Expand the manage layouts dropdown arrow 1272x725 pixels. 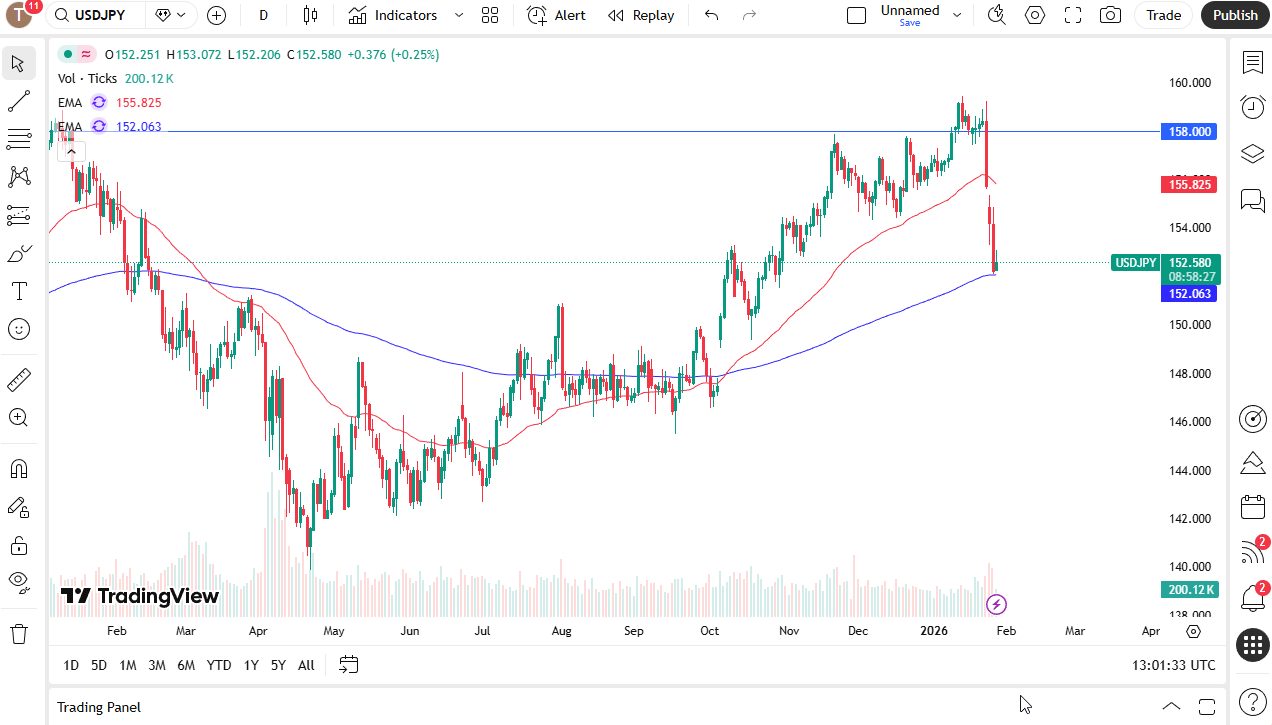tap(957, 15)
